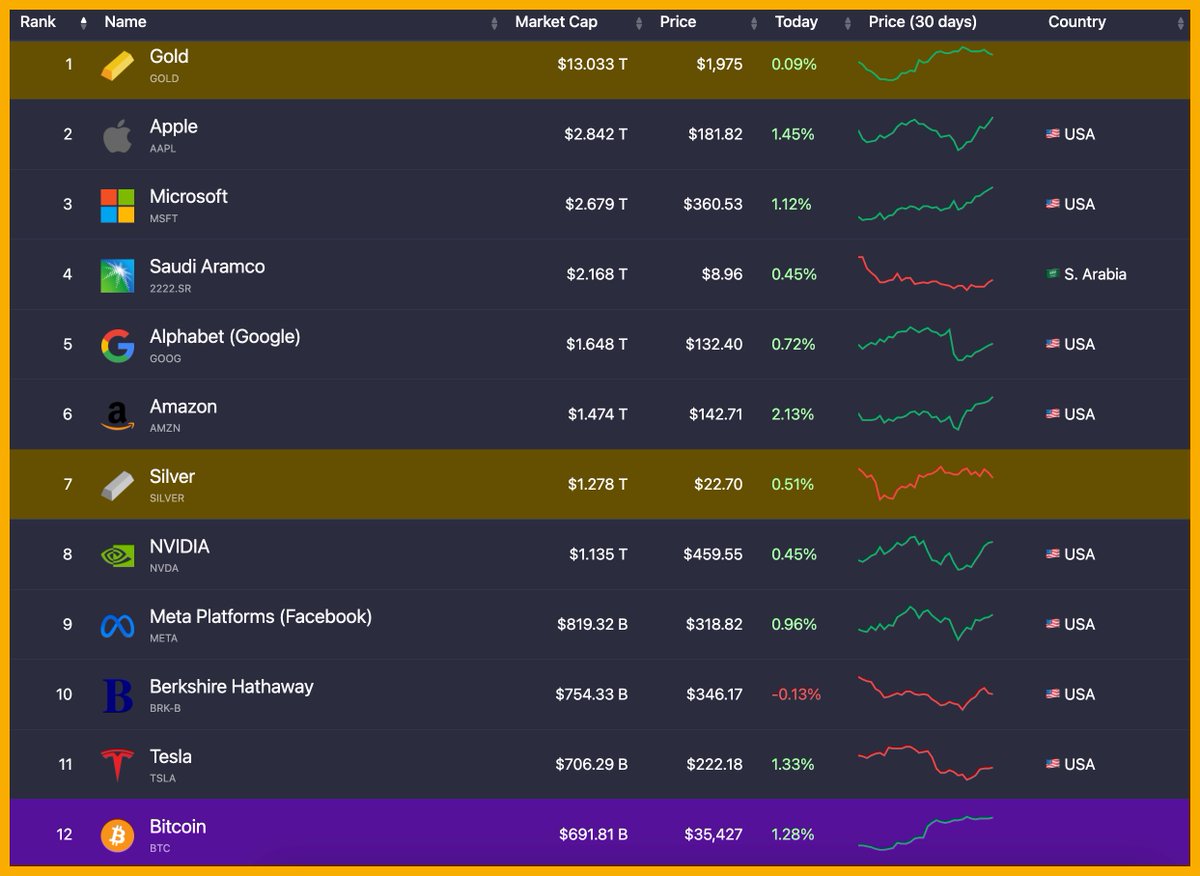Click the USA flag in Meta row
Screen dimensions: 1200x876
[1053, 624]
